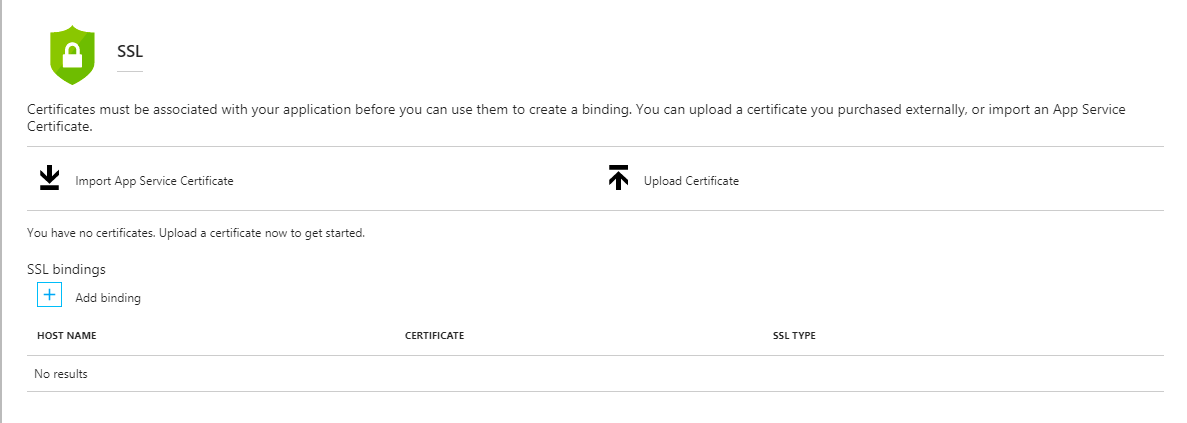The height and width of the screenshot is (423, 1187).
Task: Click the empty cell under the SSL TYPE column
Action: tap(900, 374)
